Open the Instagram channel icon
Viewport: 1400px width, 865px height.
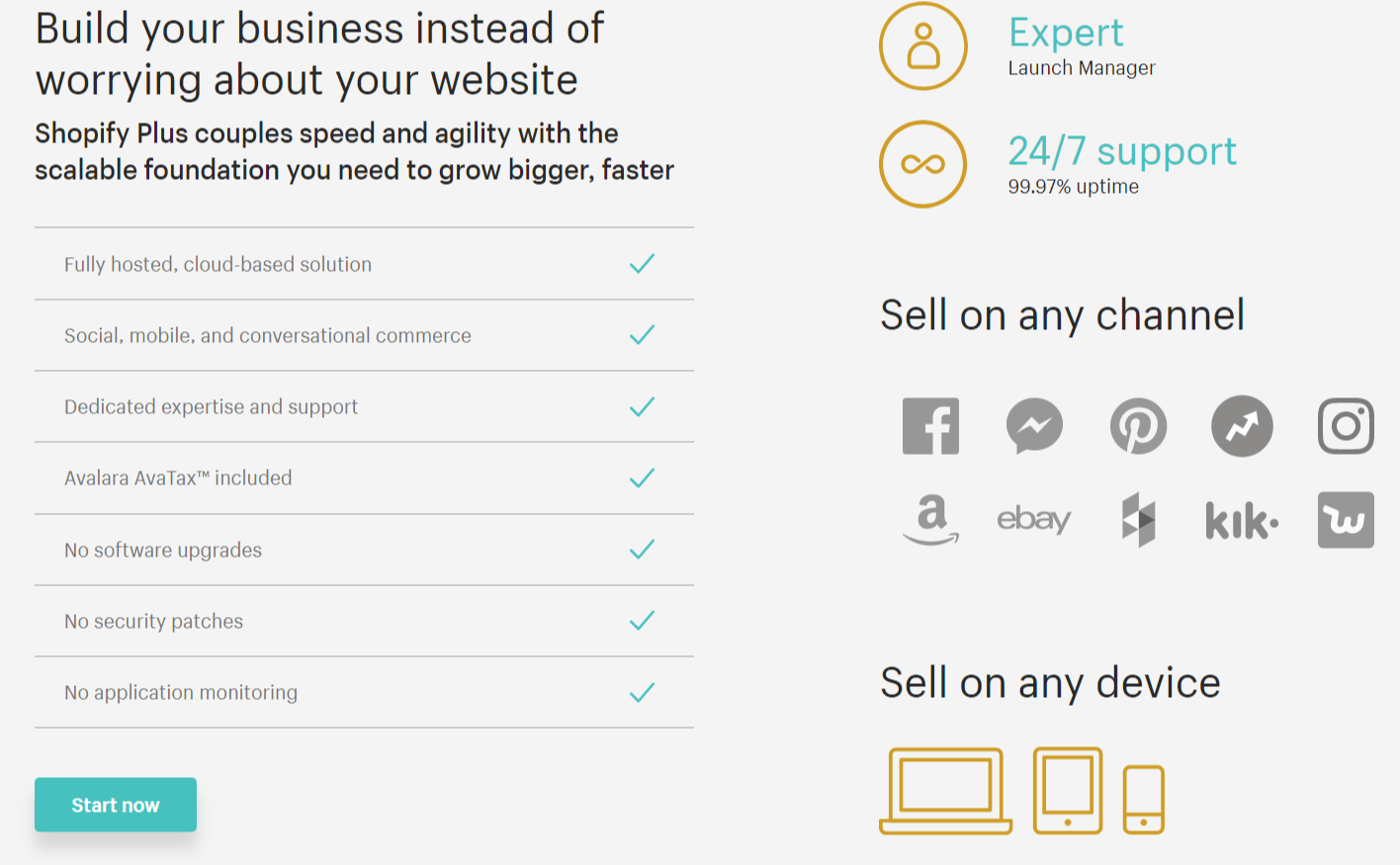tap(1346, 426)
